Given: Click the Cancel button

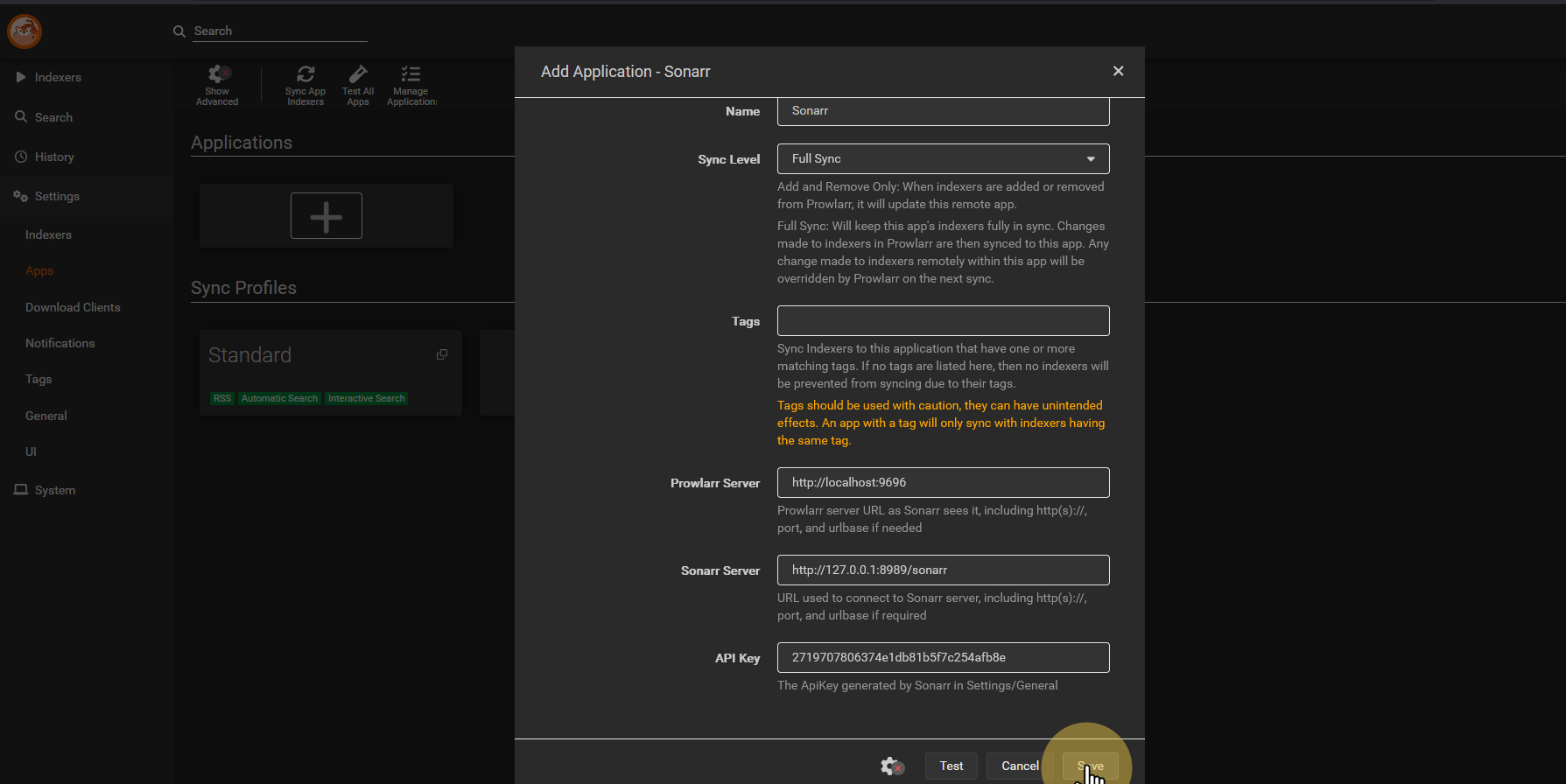Looking at the screenshot, I should [x=1020, y=766].
